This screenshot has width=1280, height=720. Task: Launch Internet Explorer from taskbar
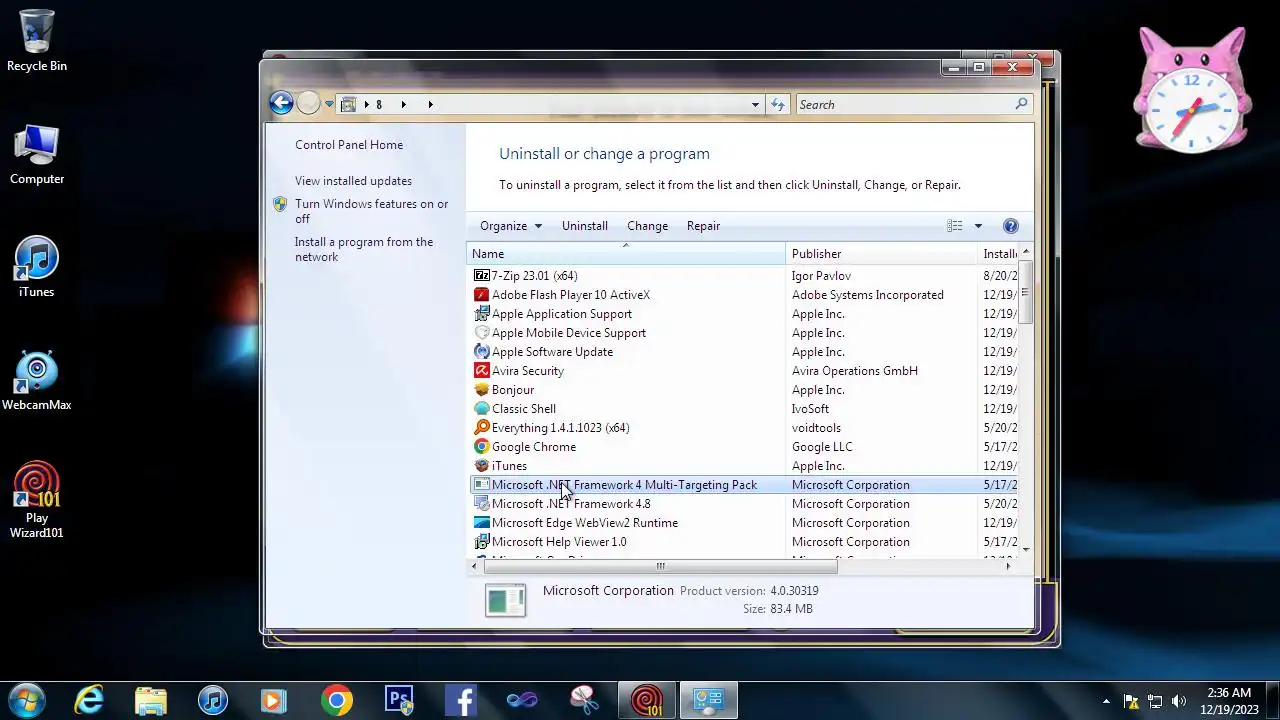pyautogui.click(x=89, y=700)
